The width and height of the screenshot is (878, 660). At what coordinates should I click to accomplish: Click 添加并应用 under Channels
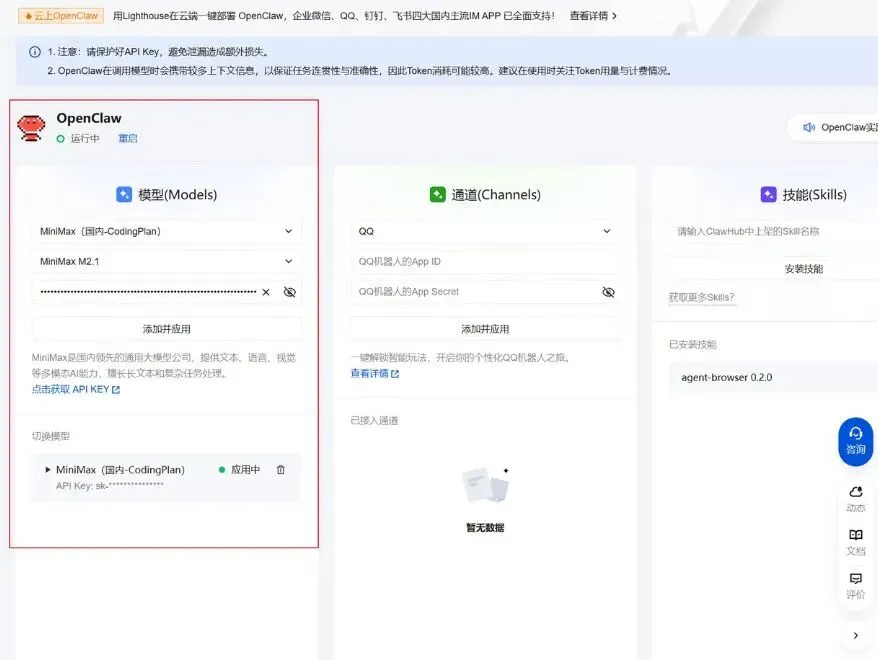pos(485,329)
